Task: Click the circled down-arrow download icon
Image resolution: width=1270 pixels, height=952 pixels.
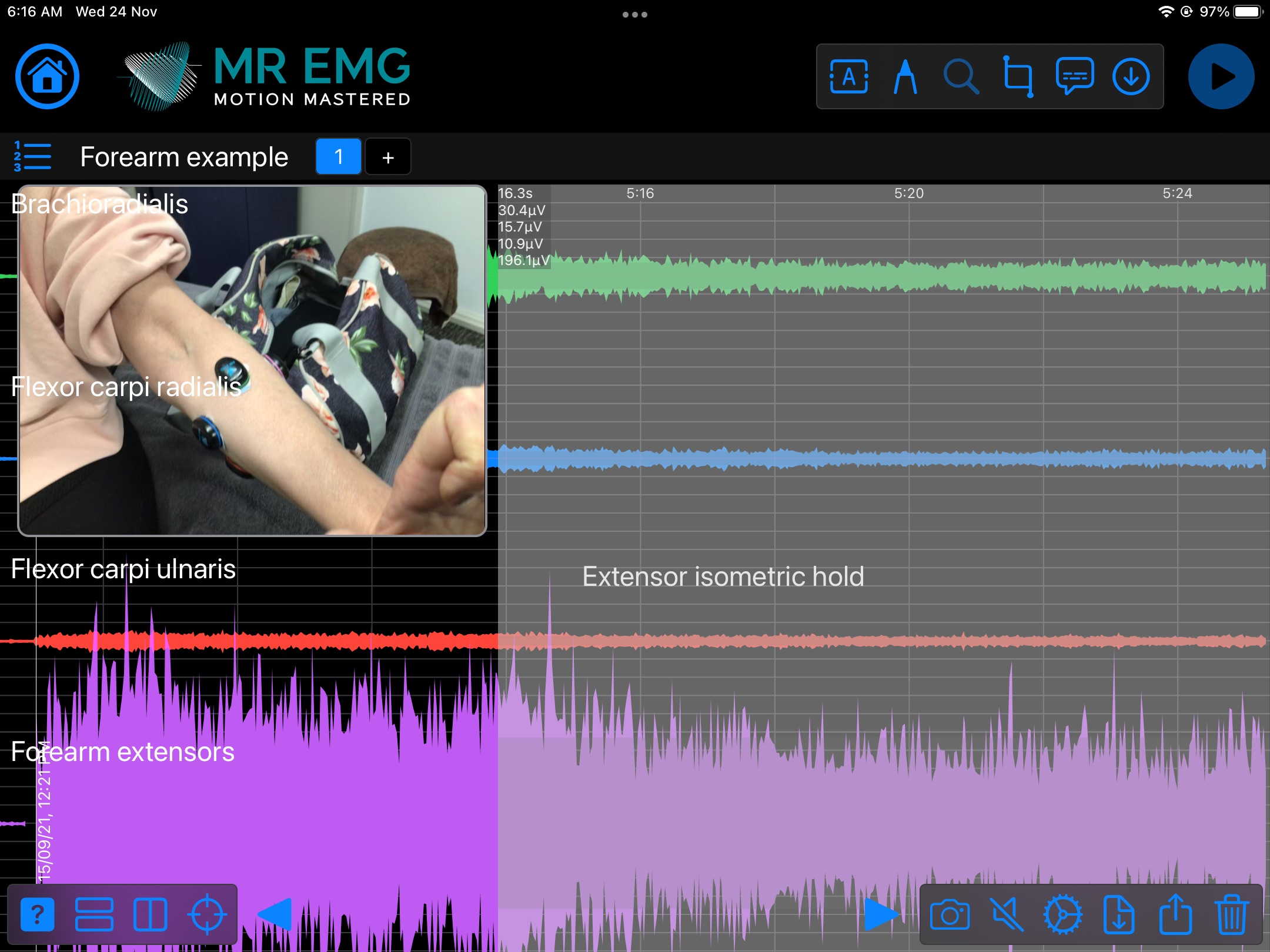Action: [1131, 76]
